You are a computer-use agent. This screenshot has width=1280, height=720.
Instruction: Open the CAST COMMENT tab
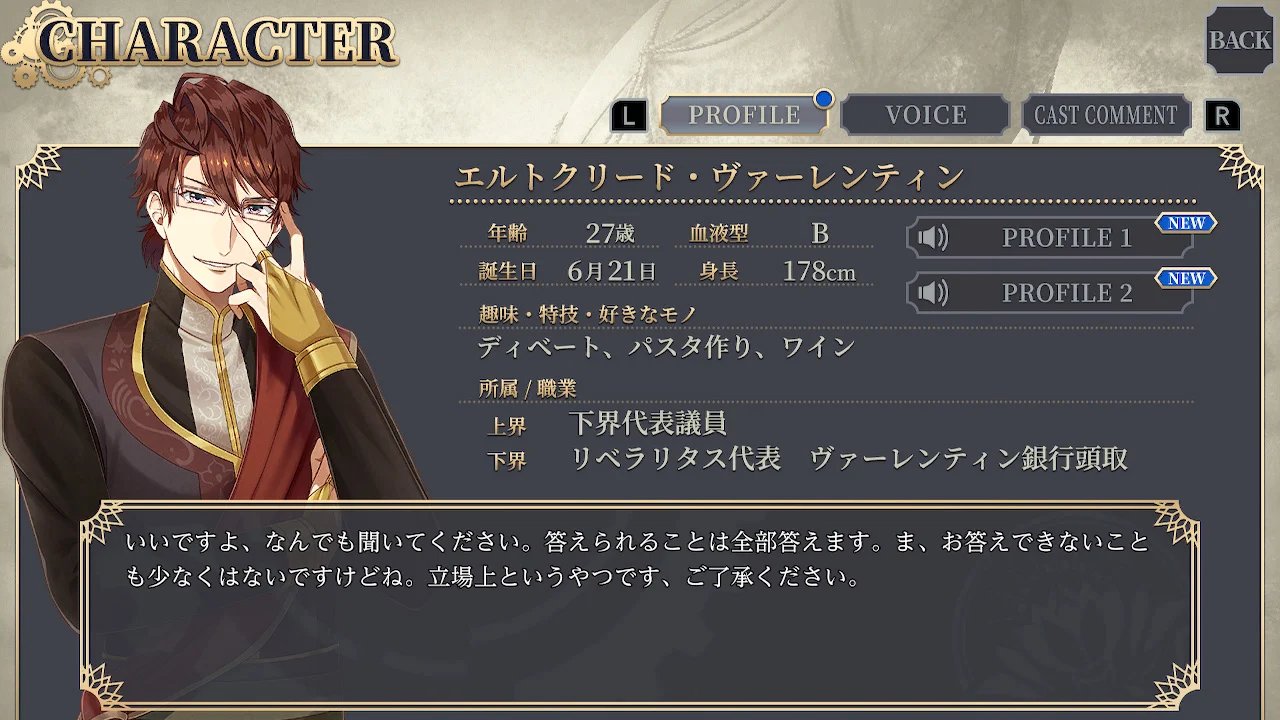(x=1106, y=115)
